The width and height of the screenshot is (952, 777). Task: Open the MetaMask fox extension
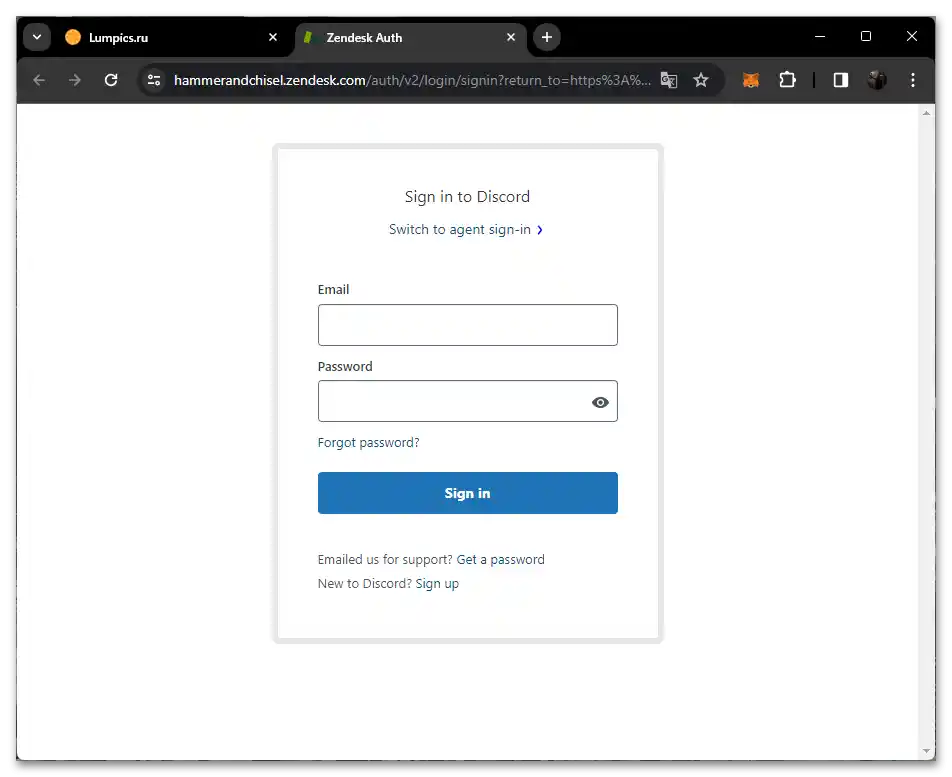751,80
